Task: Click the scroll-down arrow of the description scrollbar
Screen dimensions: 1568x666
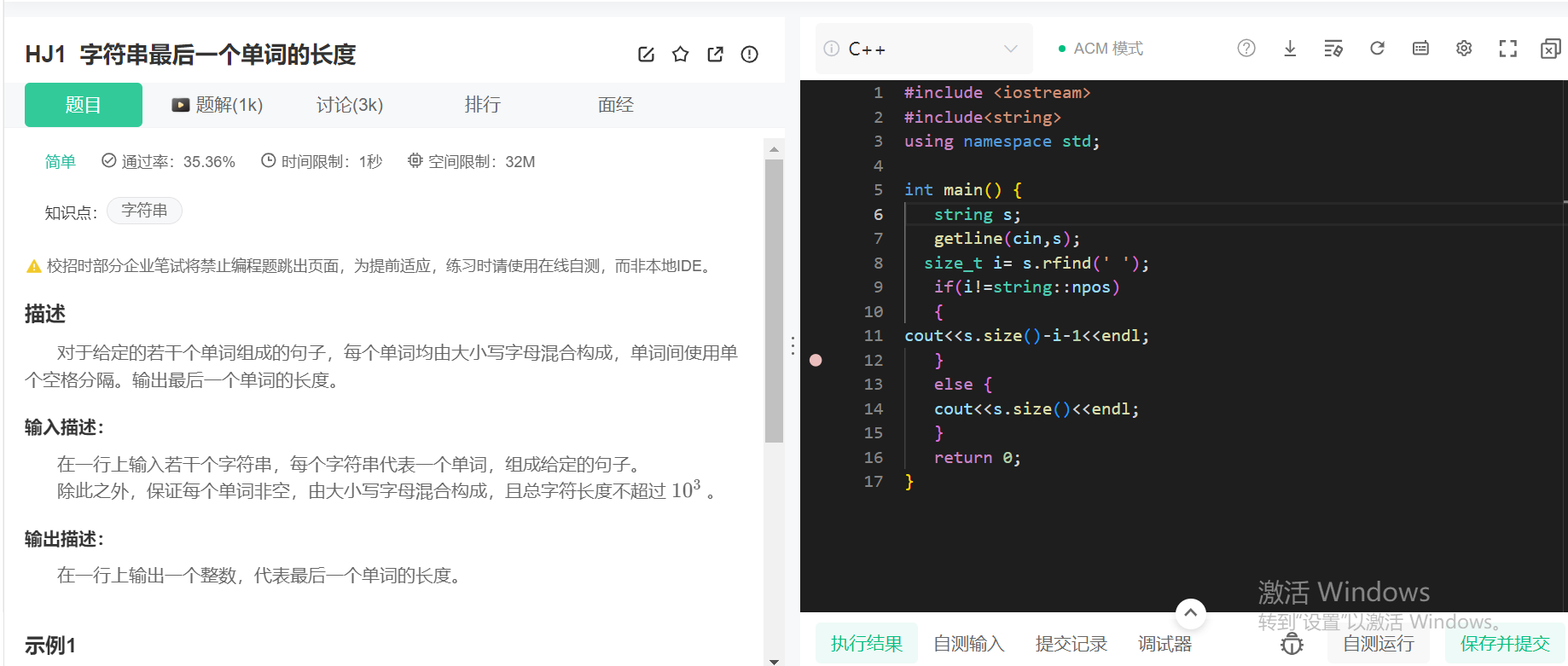Action: click(x=774, y=661)
